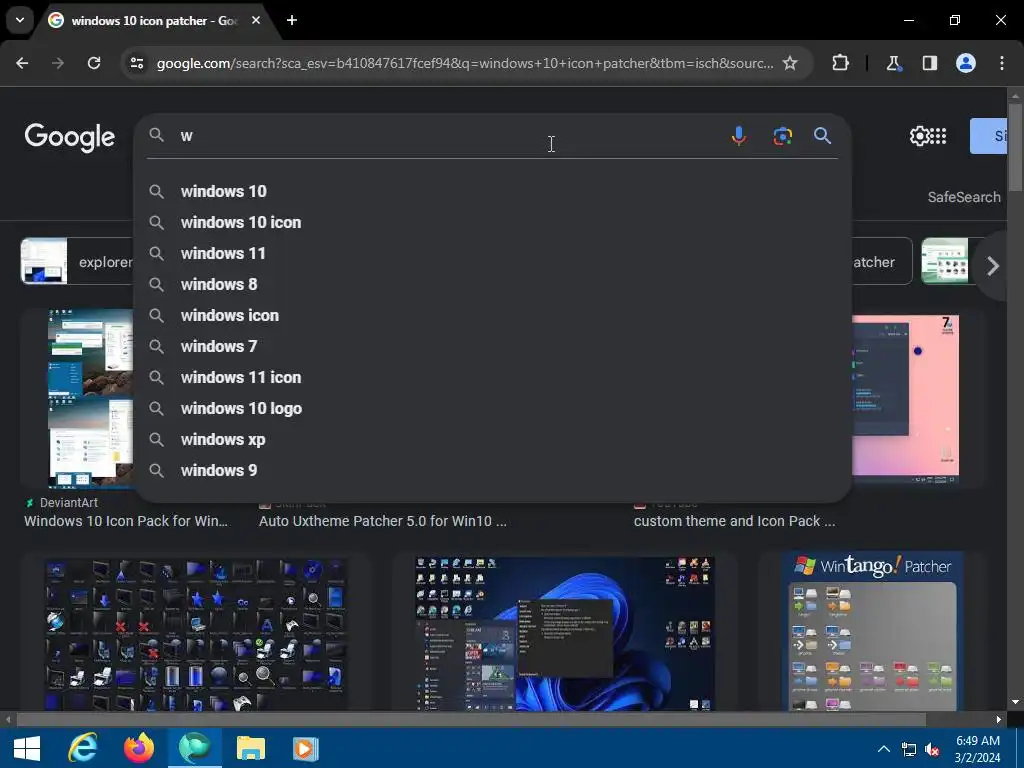Image resolution: width=1024 pixels, height=768 pixels.
Task: Choose suggestion "windows 10 icon"
Action: (x=492, y=223)
